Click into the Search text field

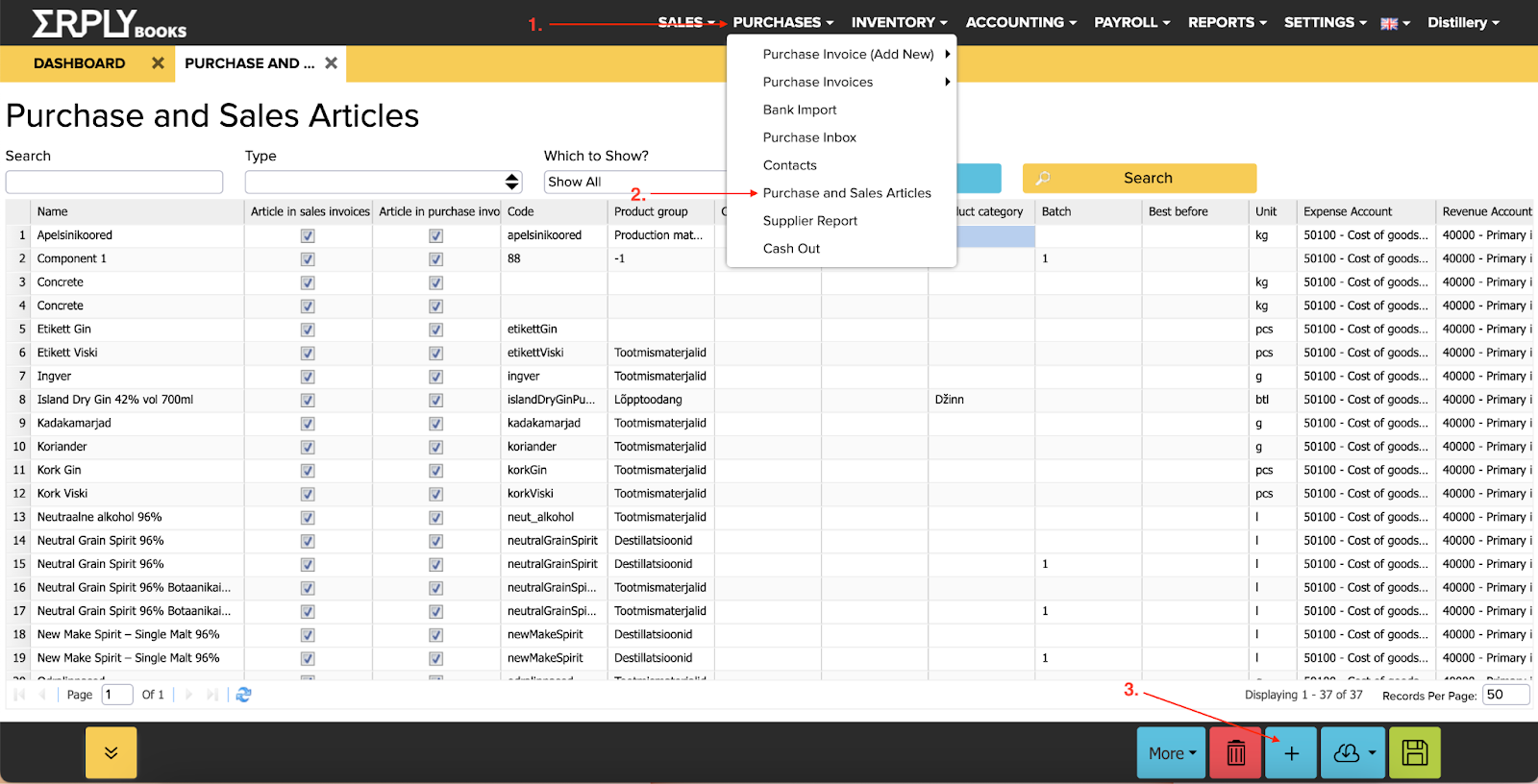pyautogui.click(x=114, y=182)
